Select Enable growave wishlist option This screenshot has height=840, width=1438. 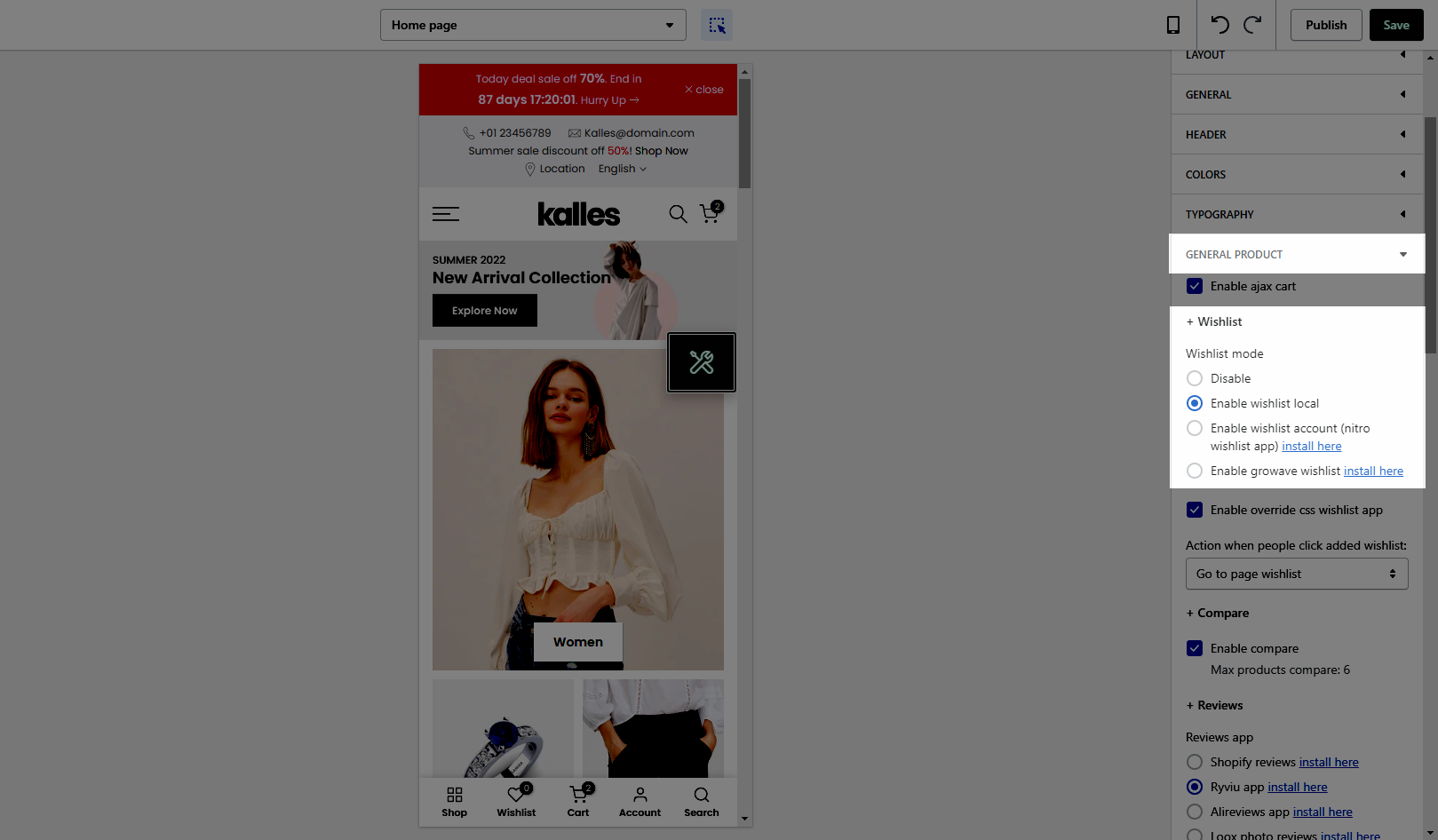pos(1195,471)
